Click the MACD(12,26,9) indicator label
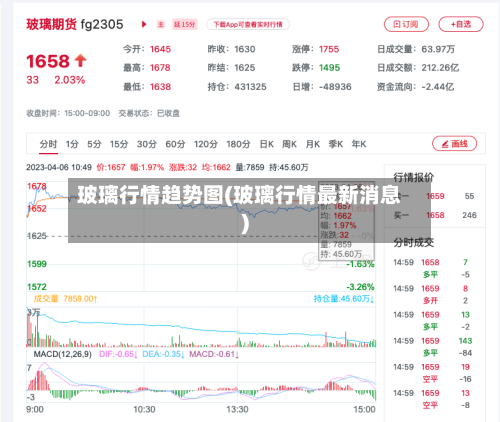Image resolution: width=500 pixels, height=422 pixels. [x=63, y=354]
